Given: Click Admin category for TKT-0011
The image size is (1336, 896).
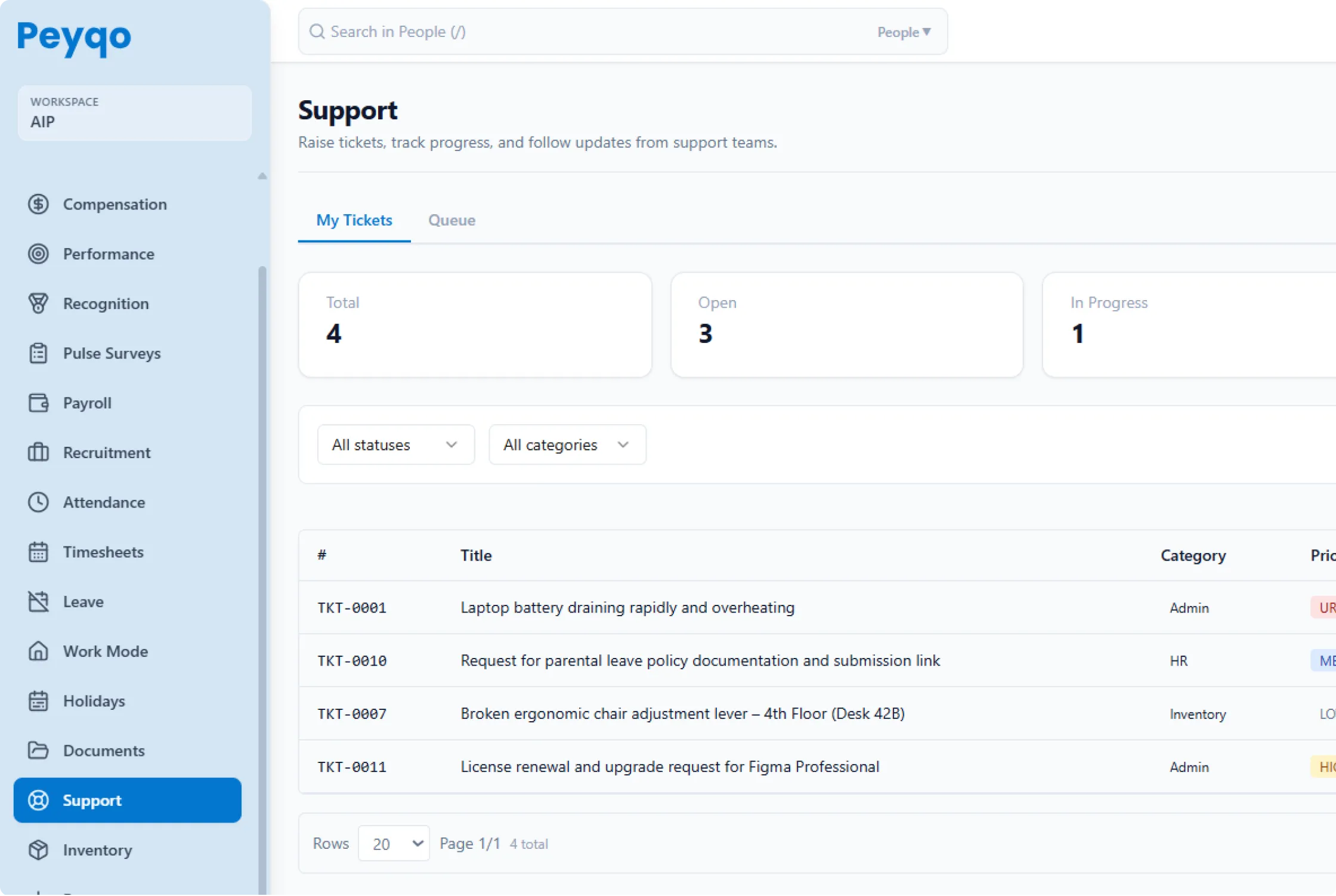Looking at the screenshot, I should click(1189, 767).
